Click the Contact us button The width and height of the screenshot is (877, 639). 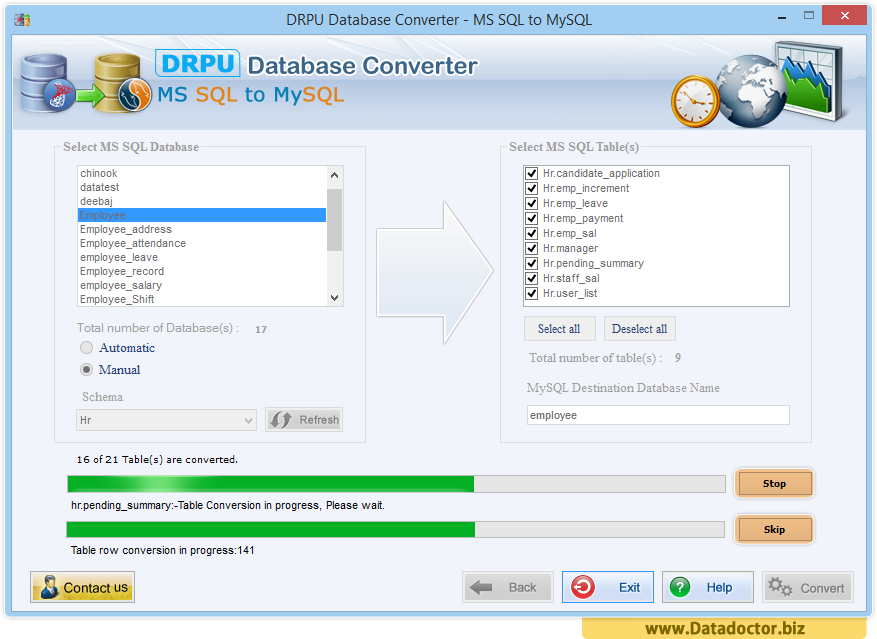coord(82,587)
